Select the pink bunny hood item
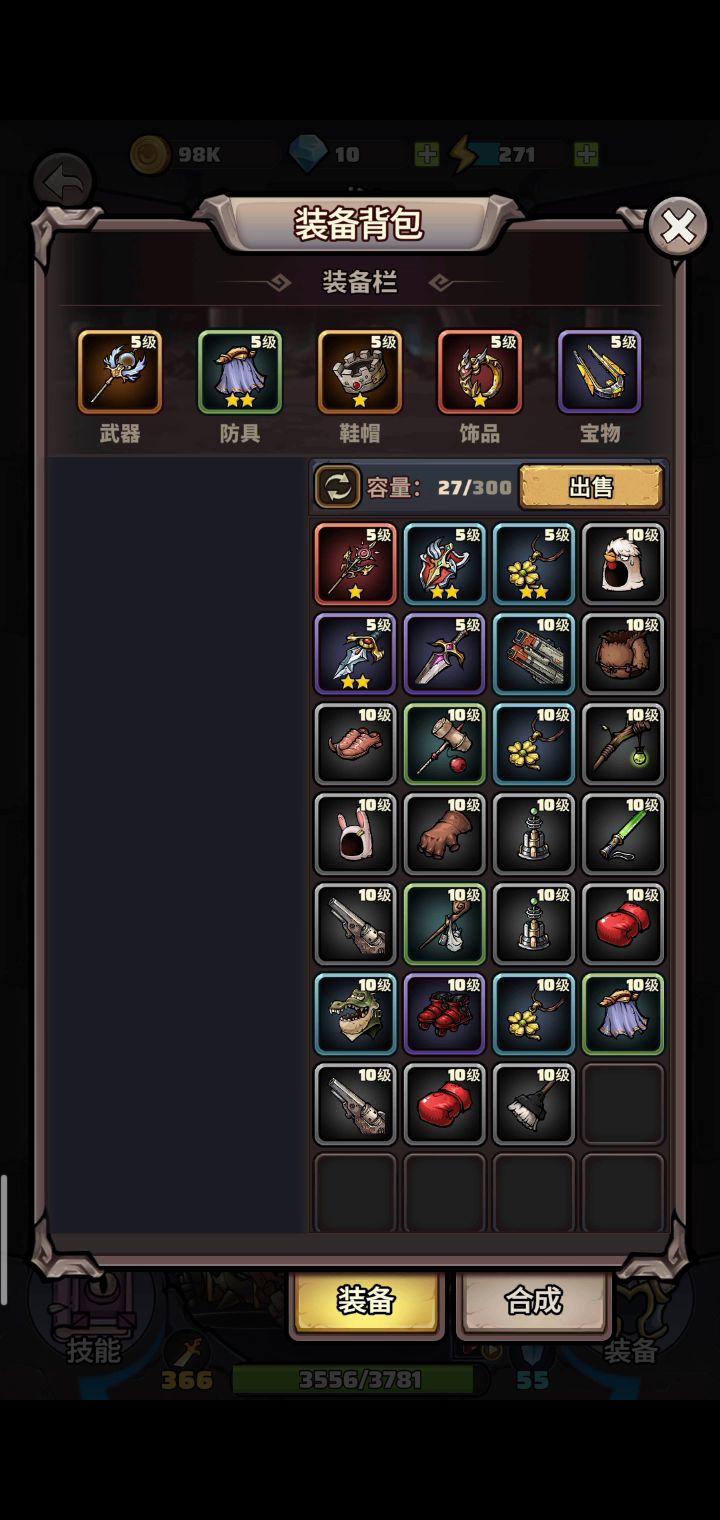The image size is (720, 1520). (355, 834)
